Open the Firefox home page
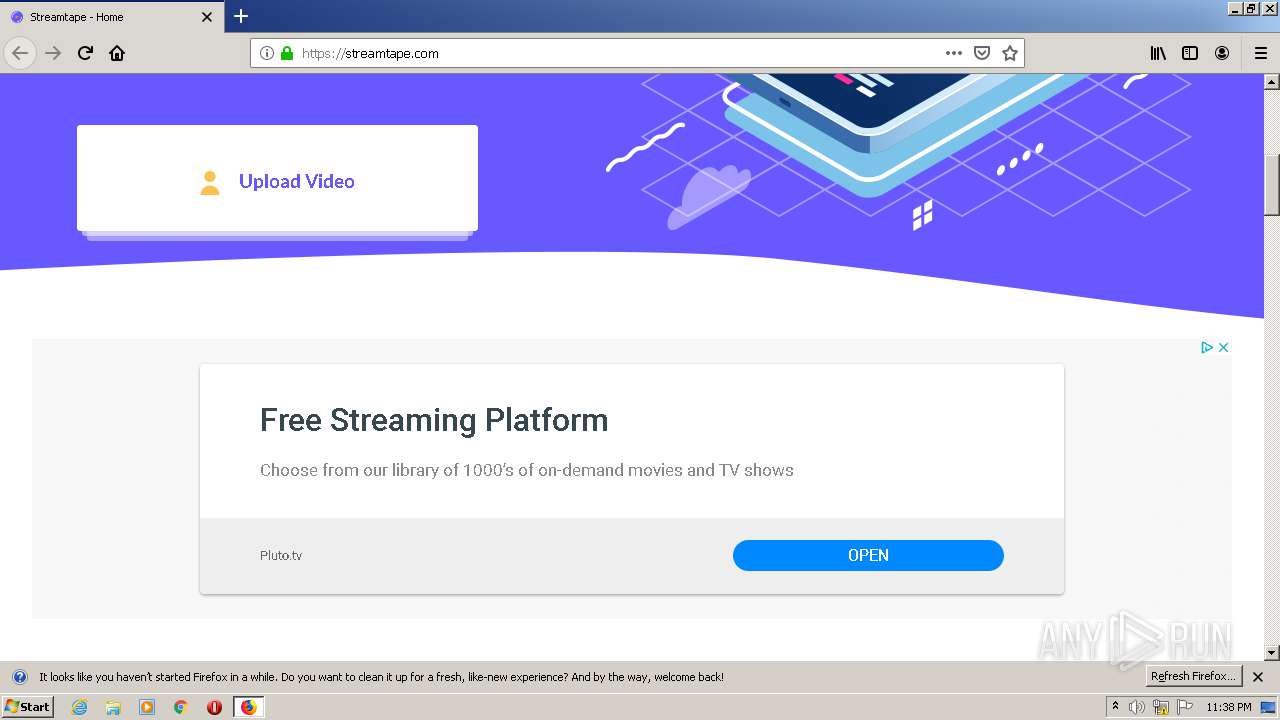This screenshot has height=720, width=1280. 117,53
